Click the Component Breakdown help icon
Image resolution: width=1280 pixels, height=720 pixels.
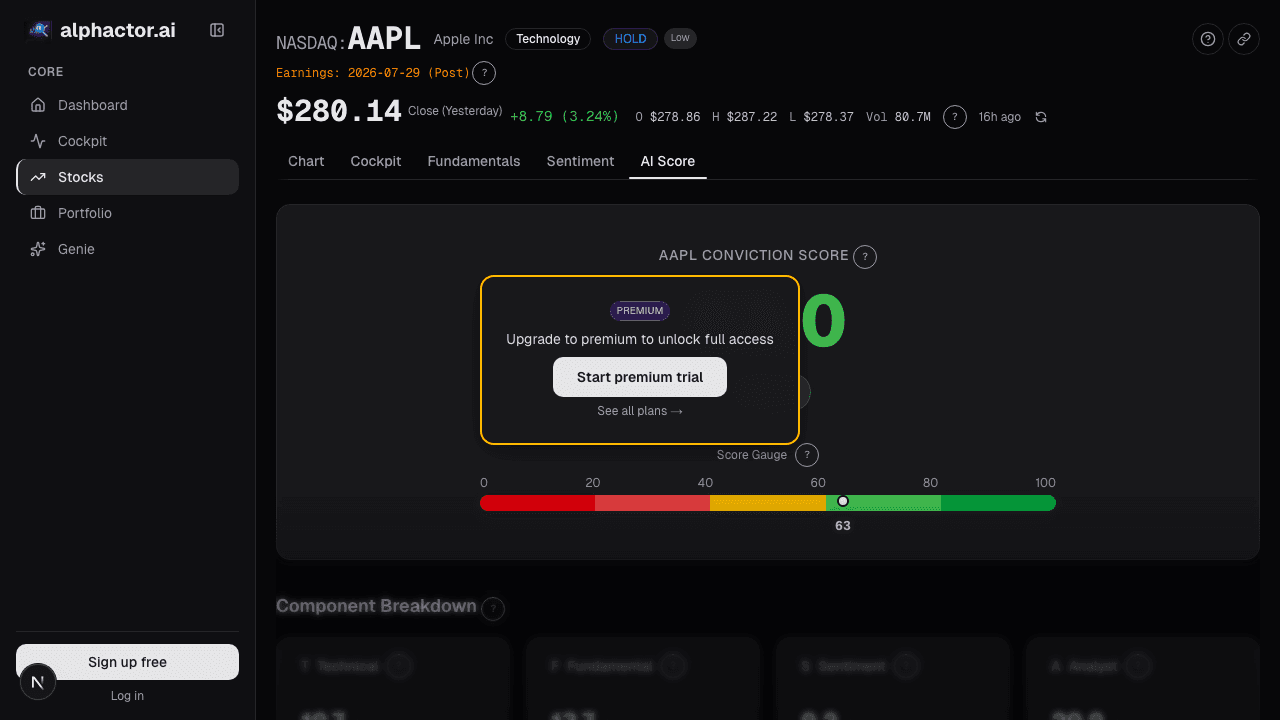pos(493,608)
